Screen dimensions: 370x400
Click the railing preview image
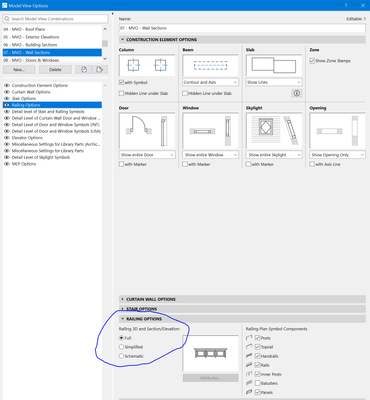[210, 353]
